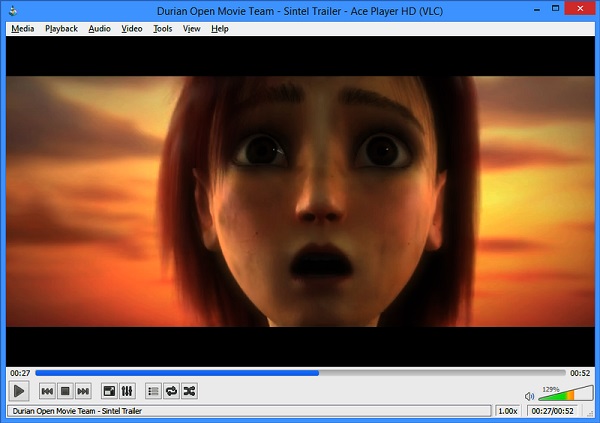This screenshot has height=423, width=600.
Task: Mute audio via speaker icon
Action: pos(530,396)
